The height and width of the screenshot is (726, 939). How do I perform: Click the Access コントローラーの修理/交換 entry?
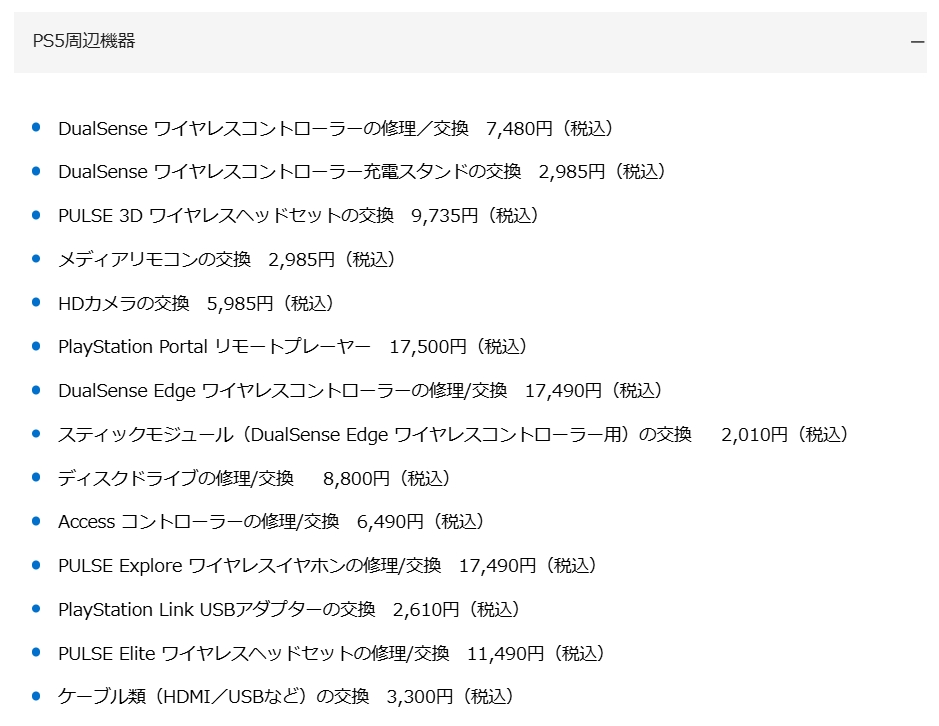point(199,522)
